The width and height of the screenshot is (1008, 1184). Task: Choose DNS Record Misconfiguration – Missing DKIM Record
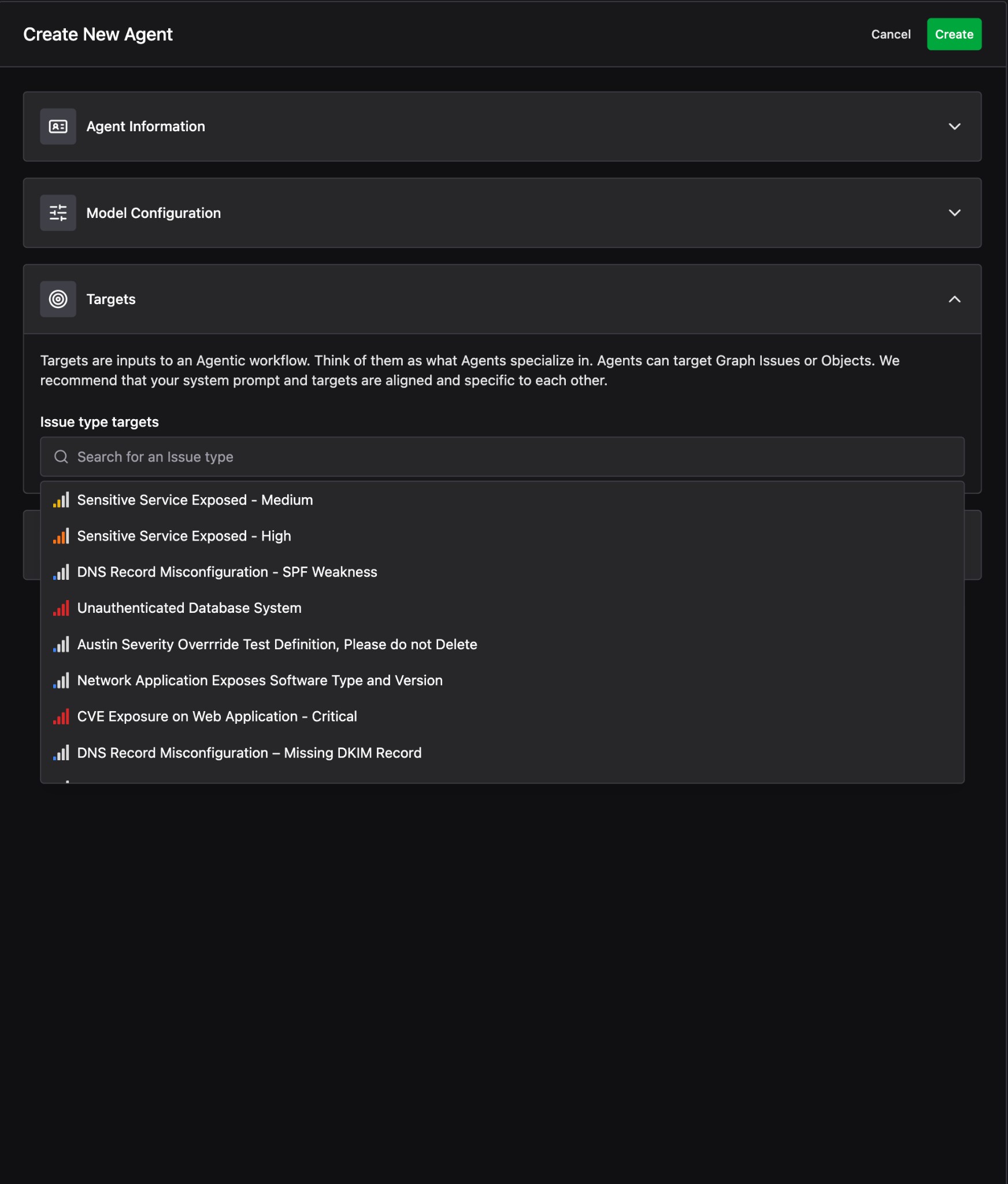point(249,753)
